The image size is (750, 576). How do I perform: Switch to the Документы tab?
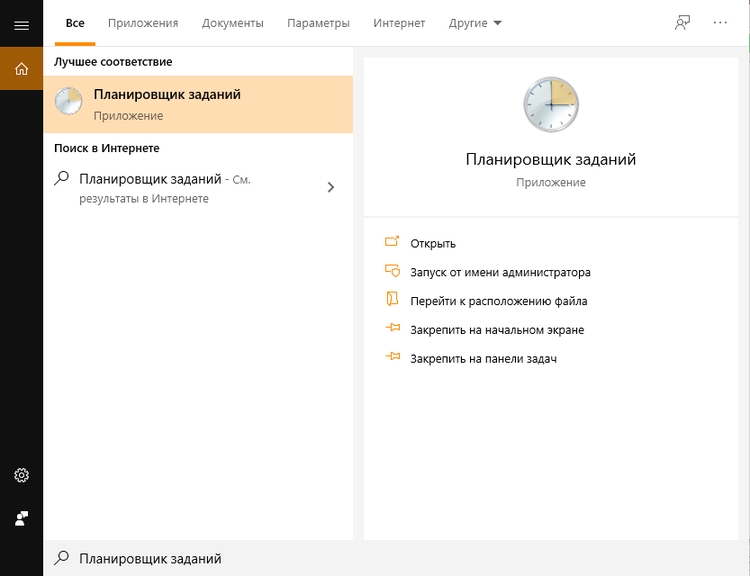click(x=232, y=23)
